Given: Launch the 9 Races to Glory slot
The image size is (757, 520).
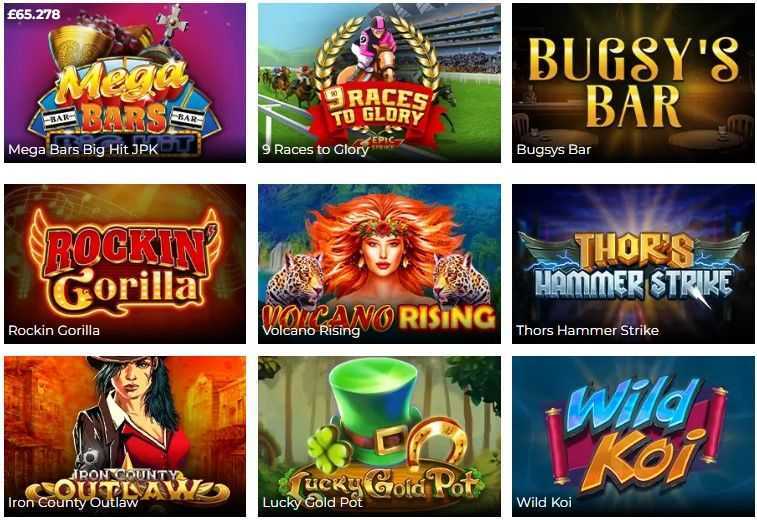Looking at the screenshot, I should (x=379, y=83).
